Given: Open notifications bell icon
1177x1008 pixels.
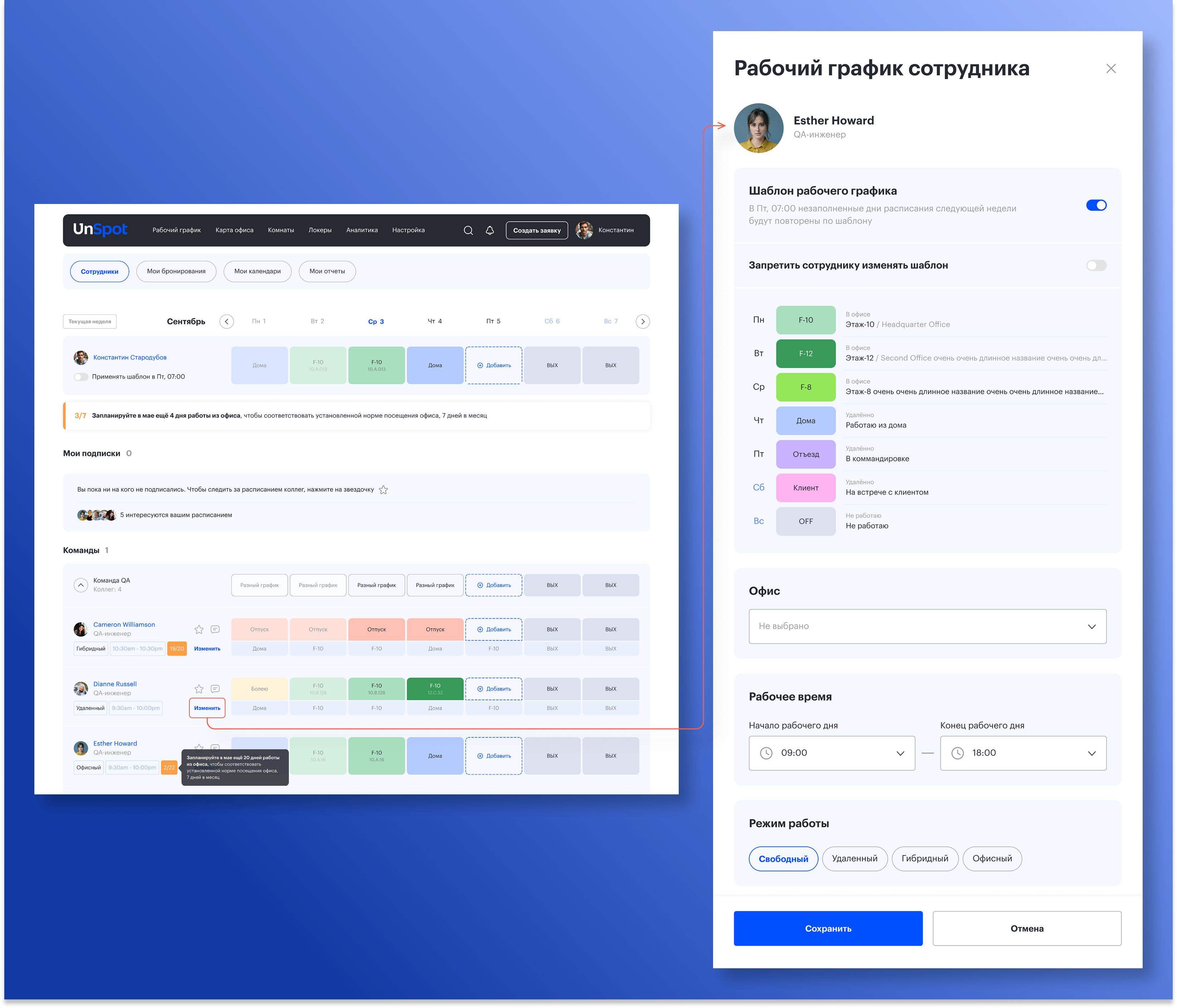Looking at the screenshot, I should point(490,230).
